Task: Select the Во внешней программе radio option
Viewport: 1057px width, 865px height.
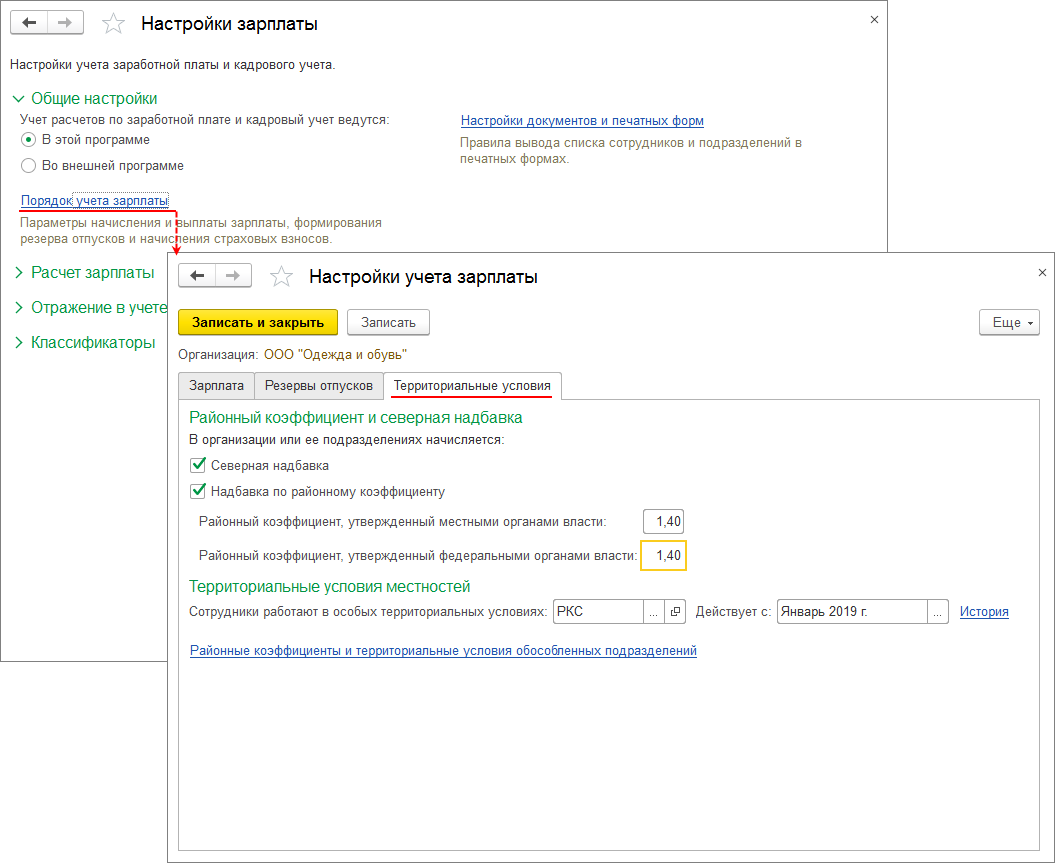Action: pos(29,166)
